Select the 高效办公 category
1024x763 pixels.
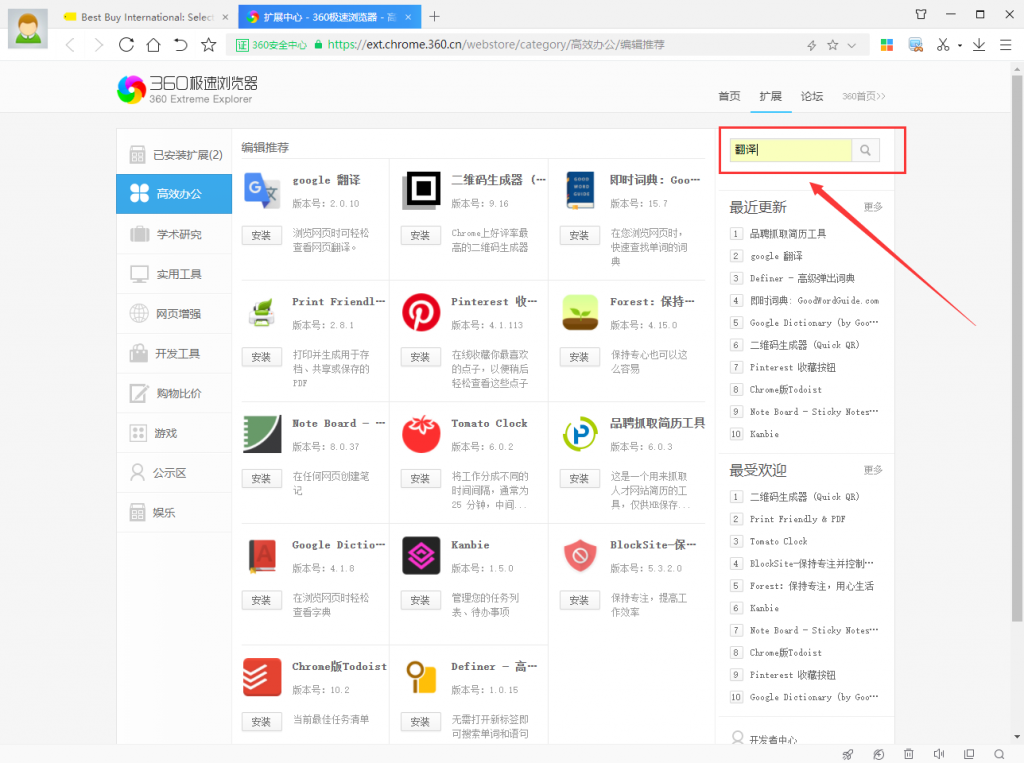174,193
